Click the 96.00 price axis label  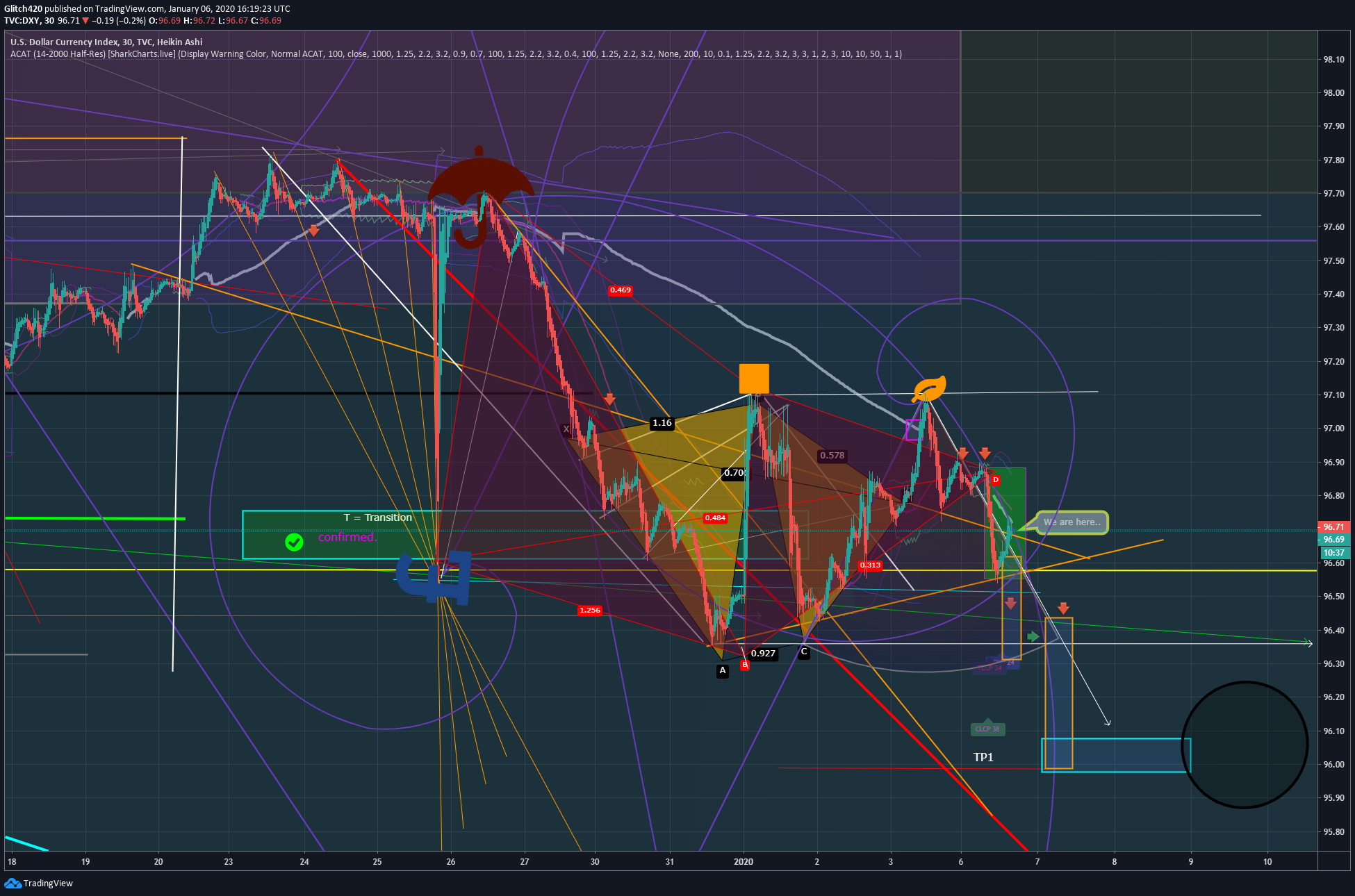coord(1333,765)
